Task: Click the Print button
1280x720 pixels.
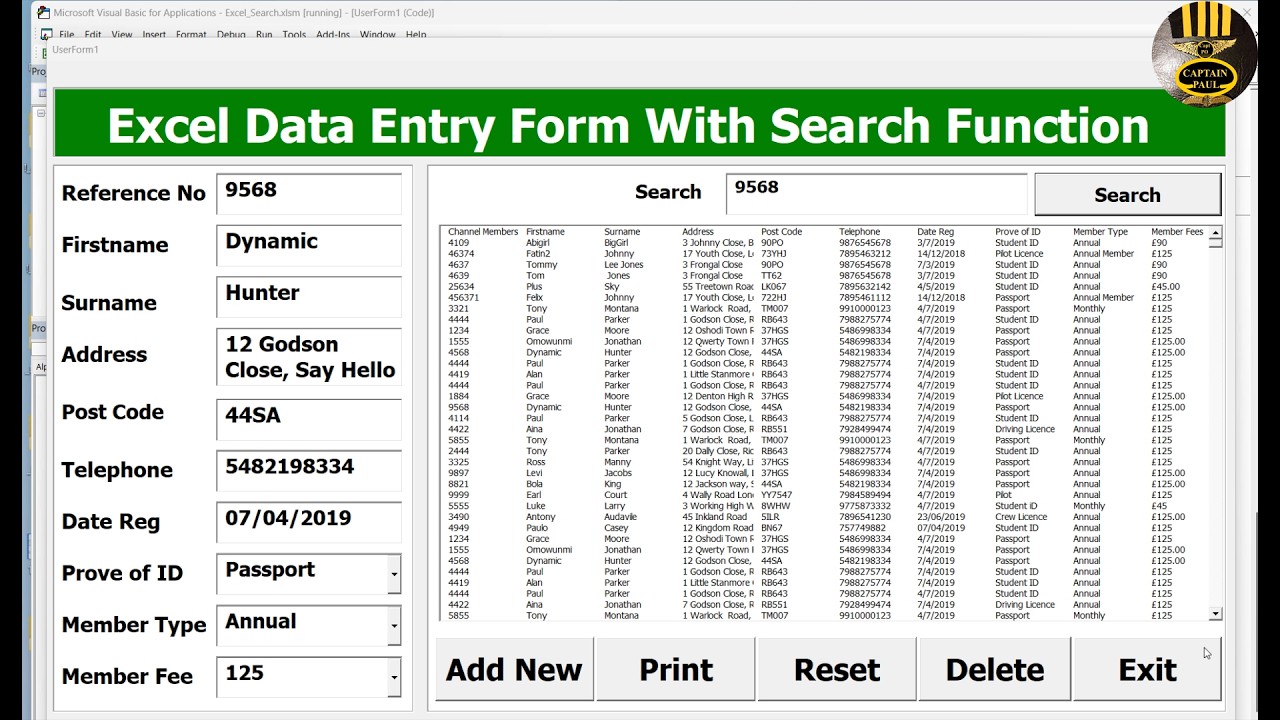Action: click(676, 669)
